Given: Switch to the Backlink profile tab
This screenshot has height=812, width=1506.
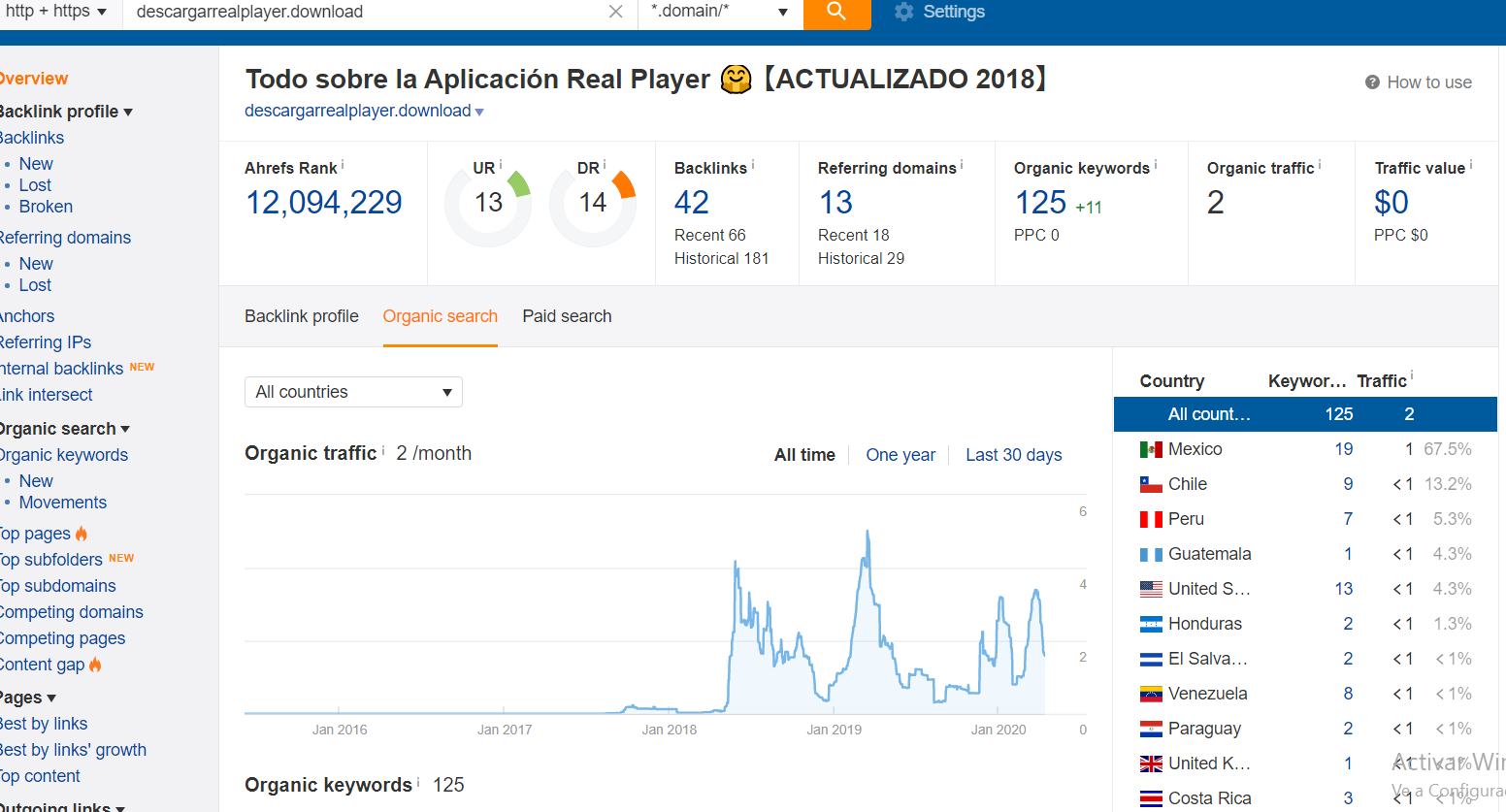Looking at the screenshot, I should click(x=302, y=316).
